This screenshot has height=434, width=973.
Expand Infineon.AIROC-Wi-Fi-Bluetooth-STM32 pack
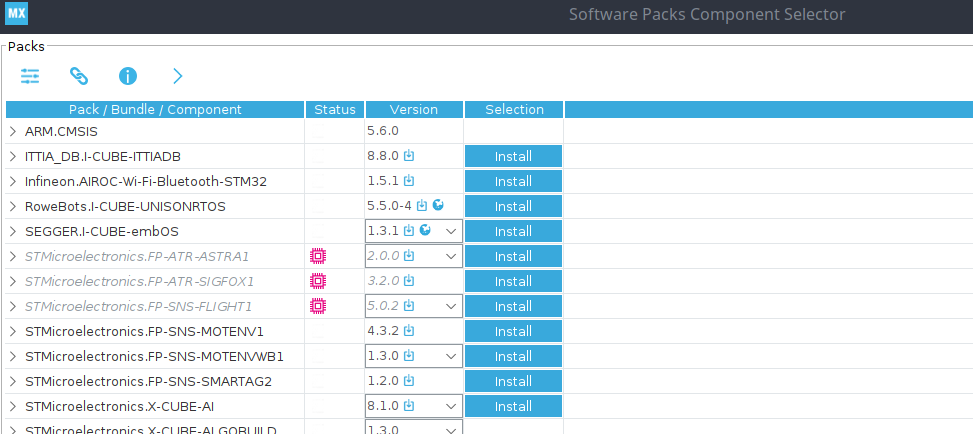(12, 181)
